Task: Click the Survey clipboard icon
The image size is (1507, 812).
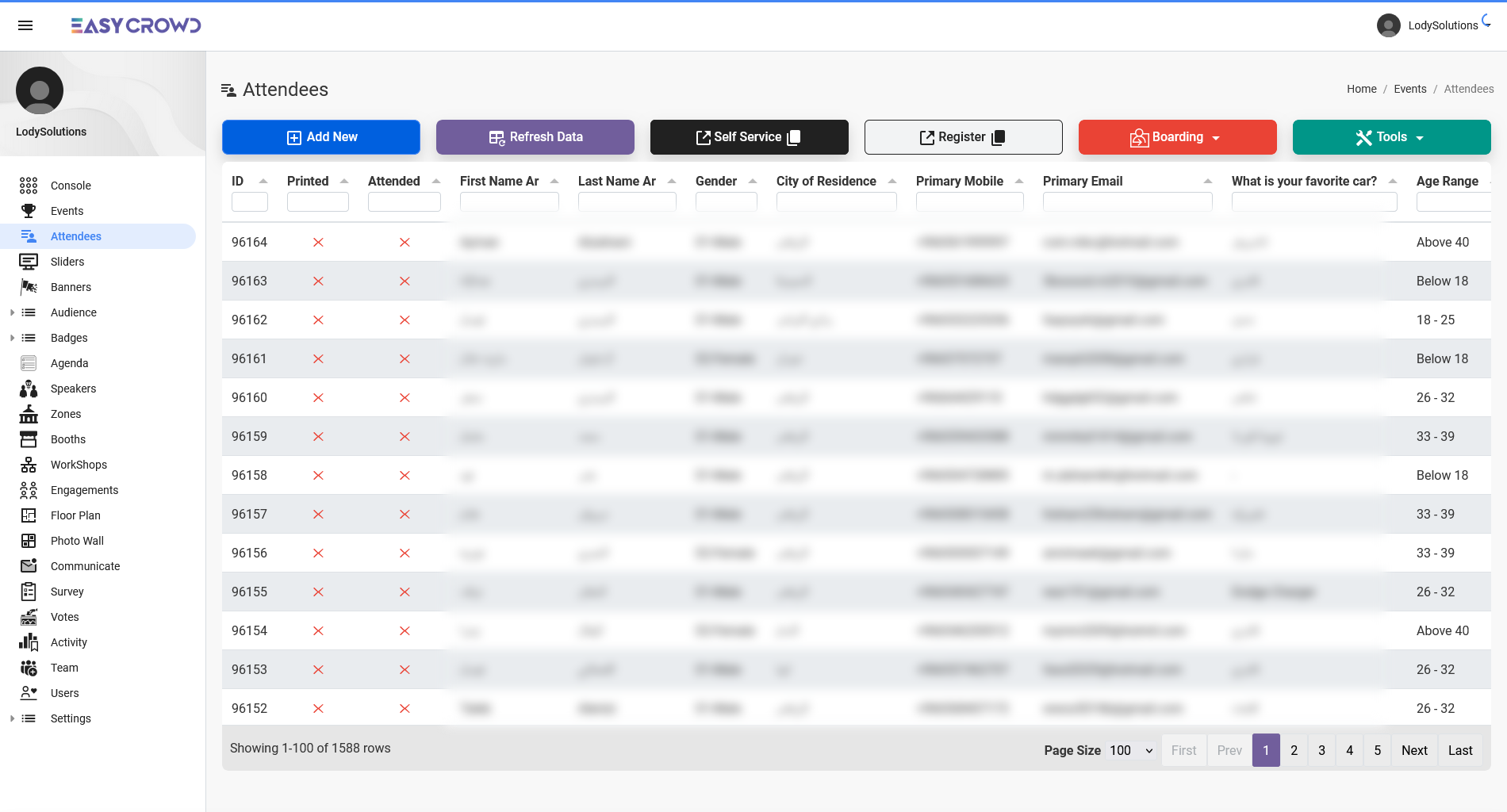Action: click(x=29, y=592)
